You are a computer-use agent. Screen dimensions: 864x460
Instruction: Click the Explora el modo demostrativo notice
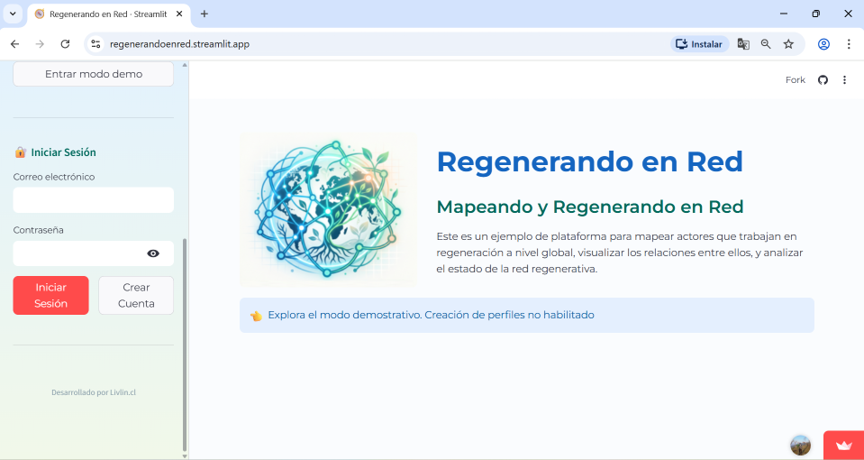(526, 315)
